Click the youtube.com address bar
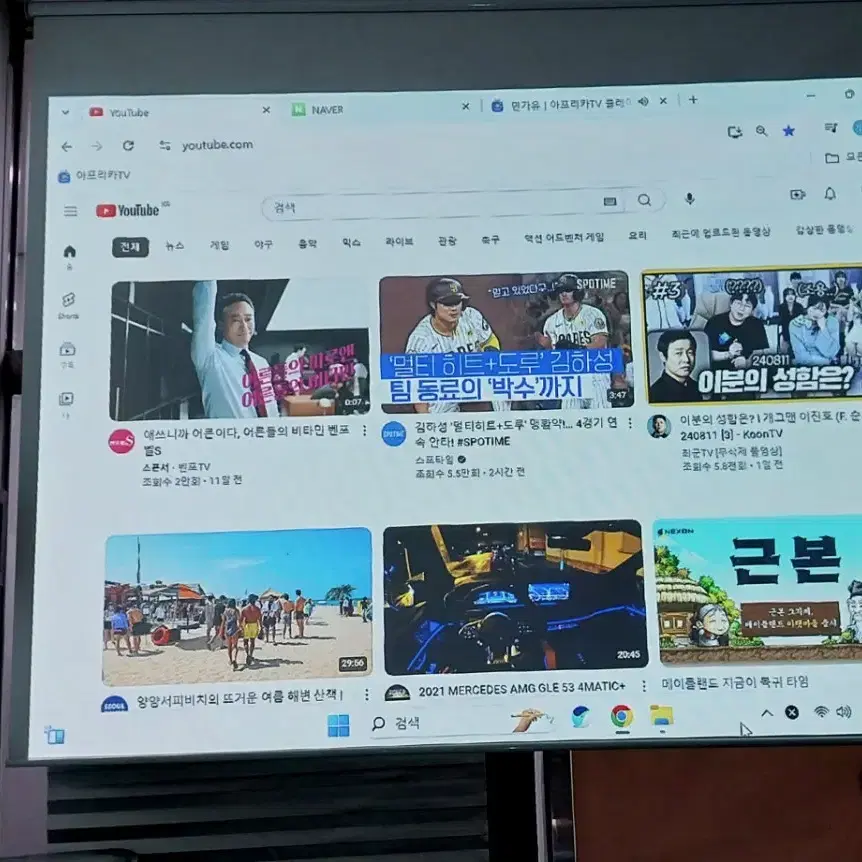The height and width of the screenshot is (862, 862). pos(217,145)
